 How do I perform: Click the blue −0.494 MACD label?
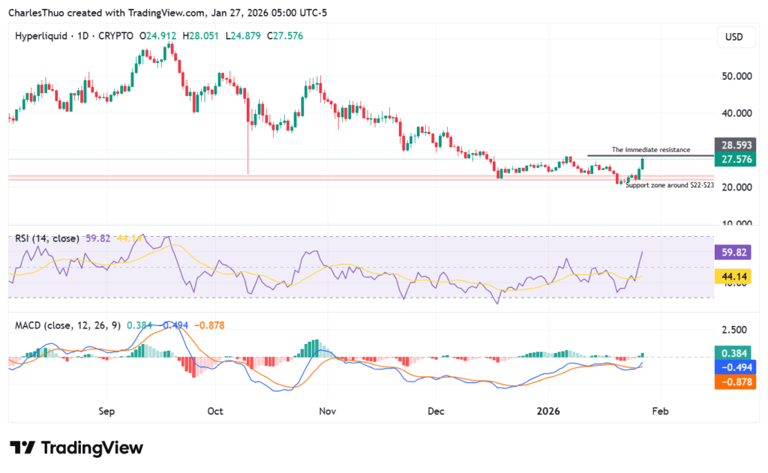tap(735, 367)
